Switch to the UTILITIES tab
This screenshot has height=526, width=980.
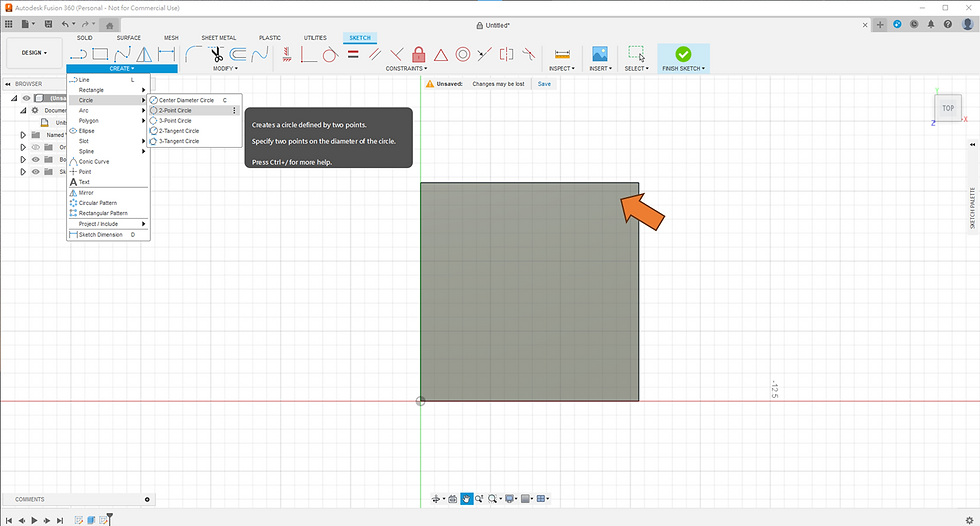(x=315, y=37)
